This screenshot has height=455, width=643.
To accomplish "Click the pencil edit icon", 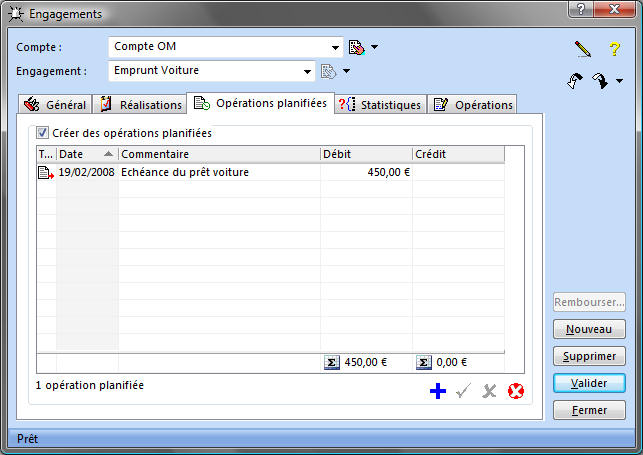I will pyautogui.click(x=583, y=48).
